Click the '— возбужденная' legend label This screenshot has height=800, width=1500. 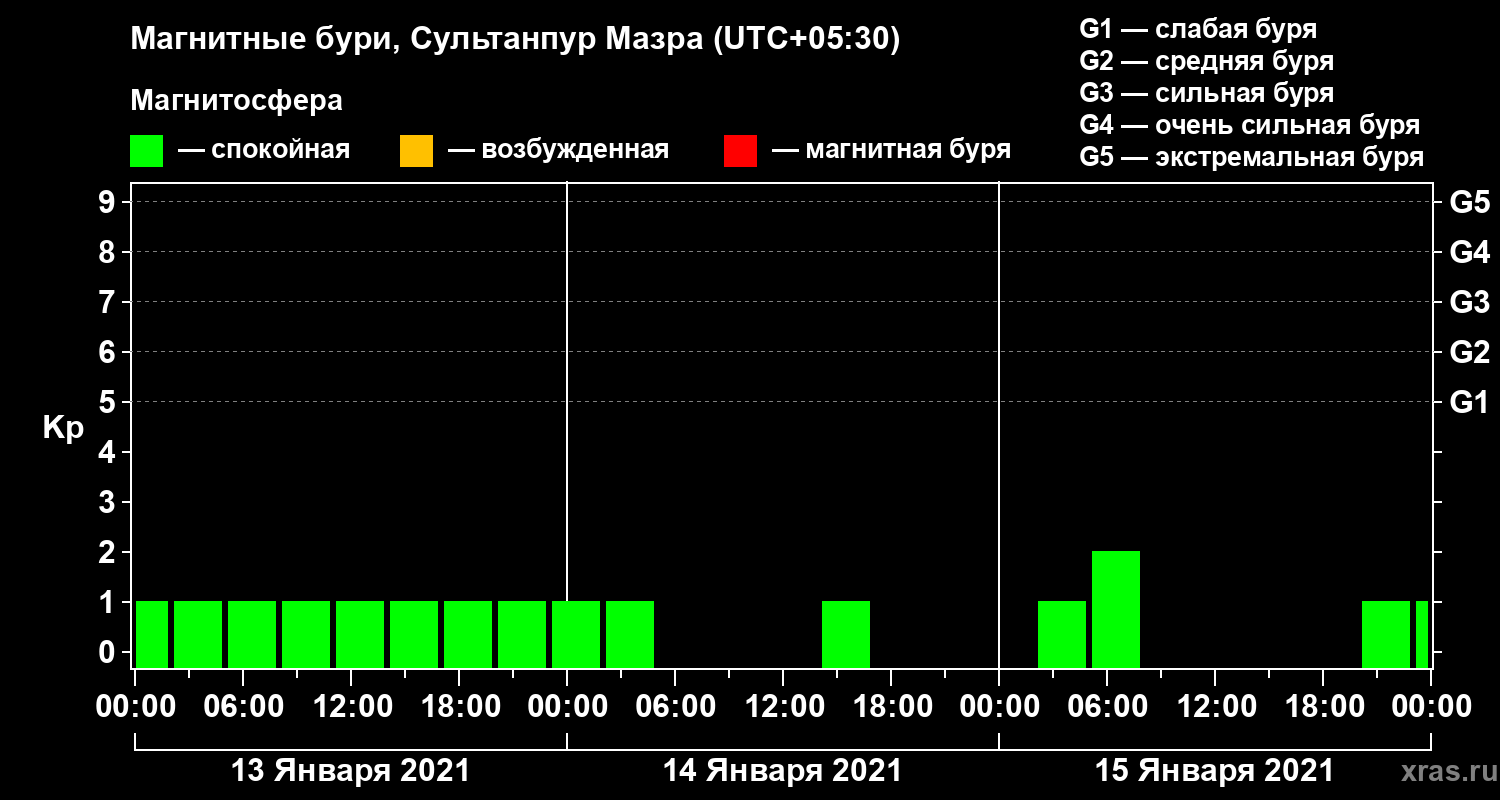tap(558, 151)
